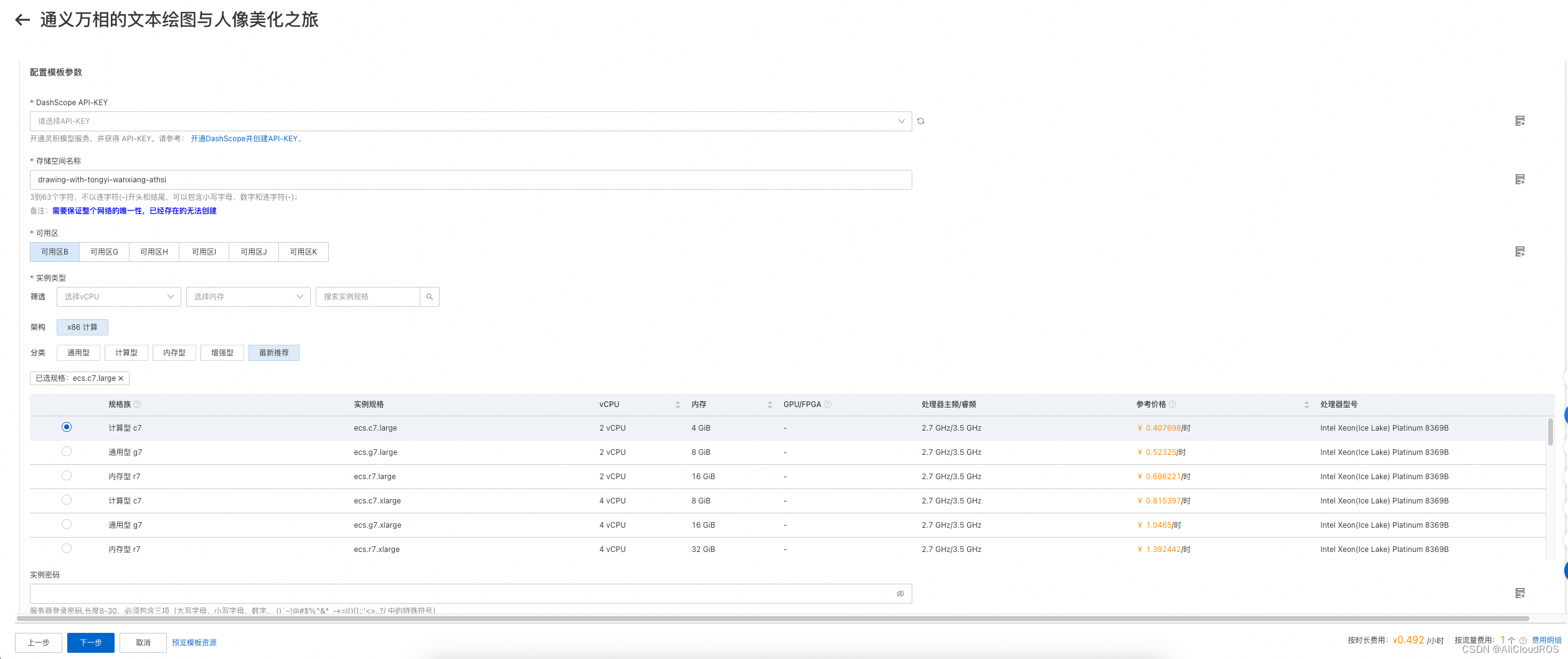Image resolution: width=1568 pixels, height=659 pixels.
Task: Click help icon beside 按流量费用
Action: 1523,640
